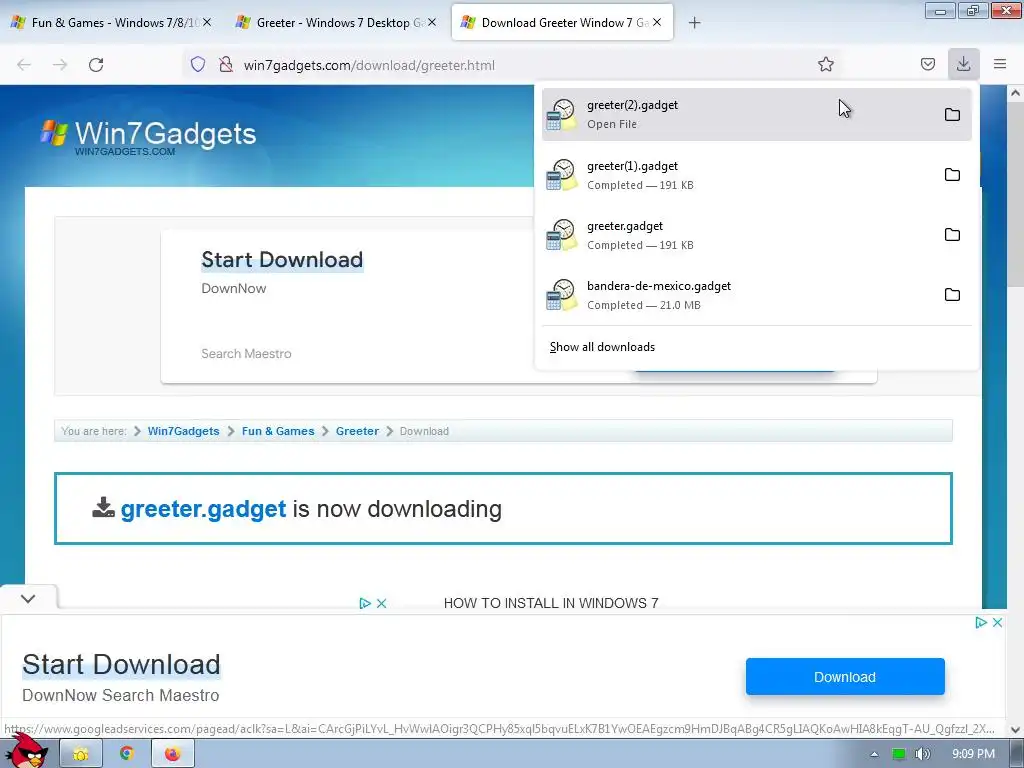
Task: Go back to the previous page
Action: [x=24, y=65]
